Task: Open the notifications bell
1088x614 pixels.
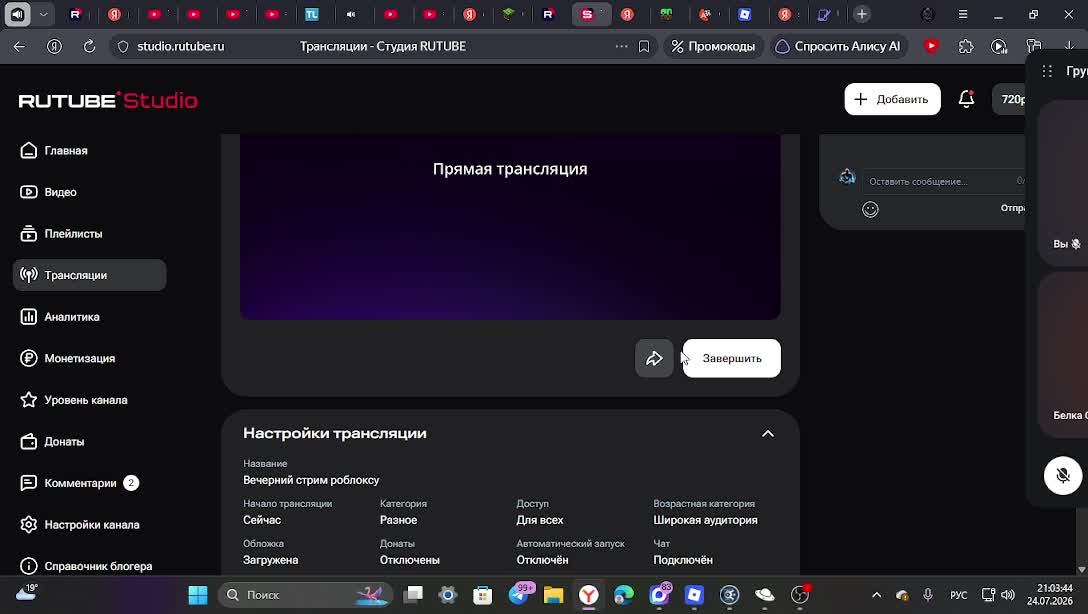Action: [x=967, y=99]
